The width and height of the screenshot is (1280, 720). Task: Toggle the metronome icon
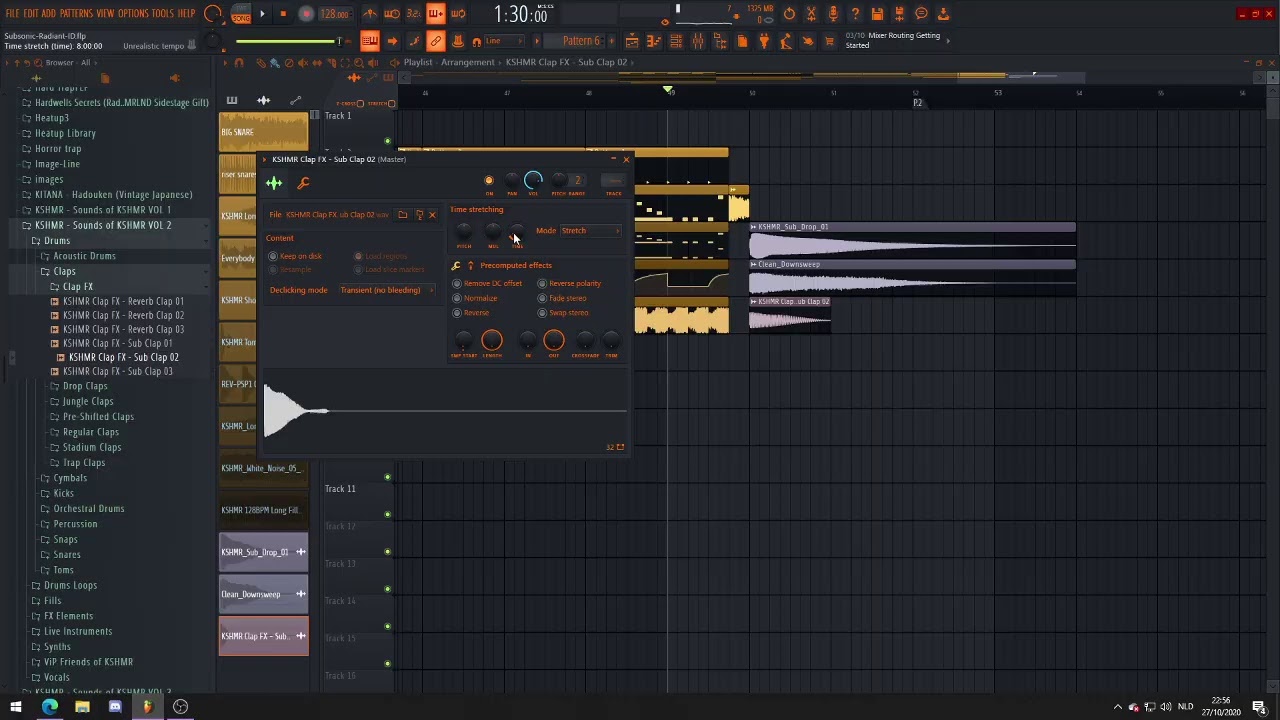(x=370, y=14)
